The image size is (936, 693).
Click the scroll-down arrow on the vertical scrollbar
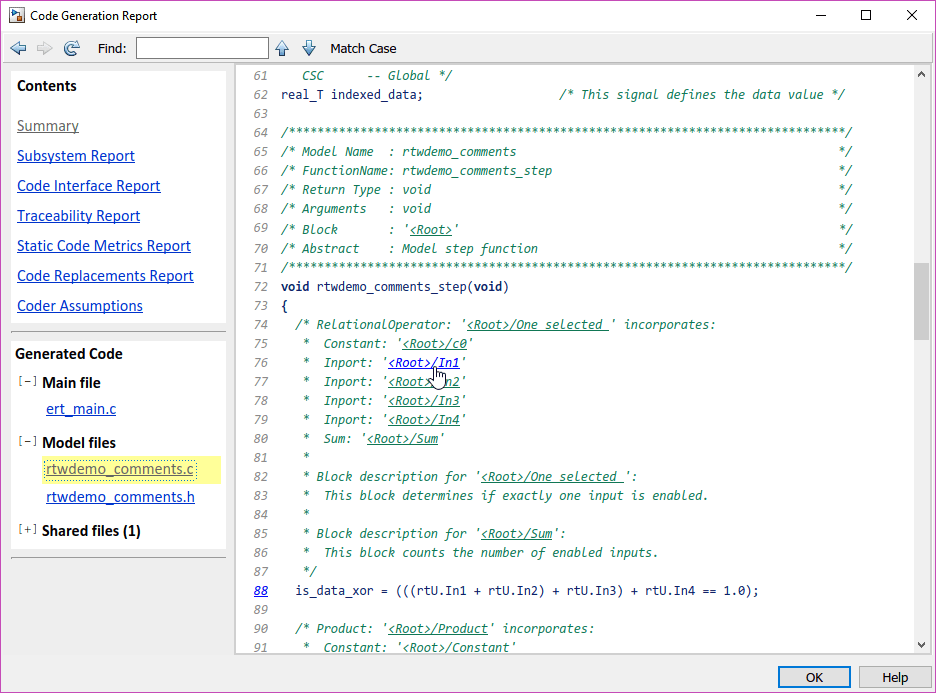(922, 644)
